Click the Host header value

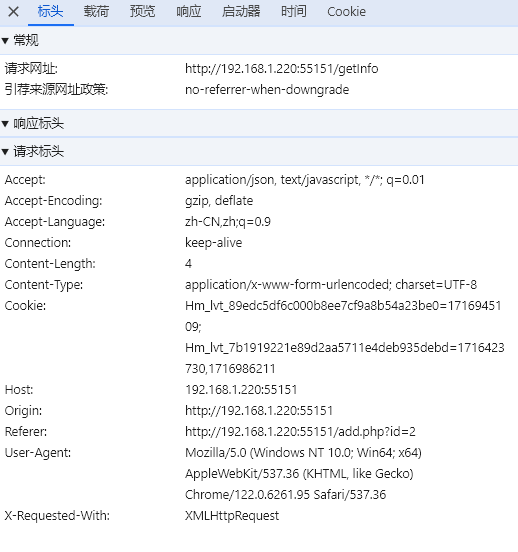(x=241, y=389)
